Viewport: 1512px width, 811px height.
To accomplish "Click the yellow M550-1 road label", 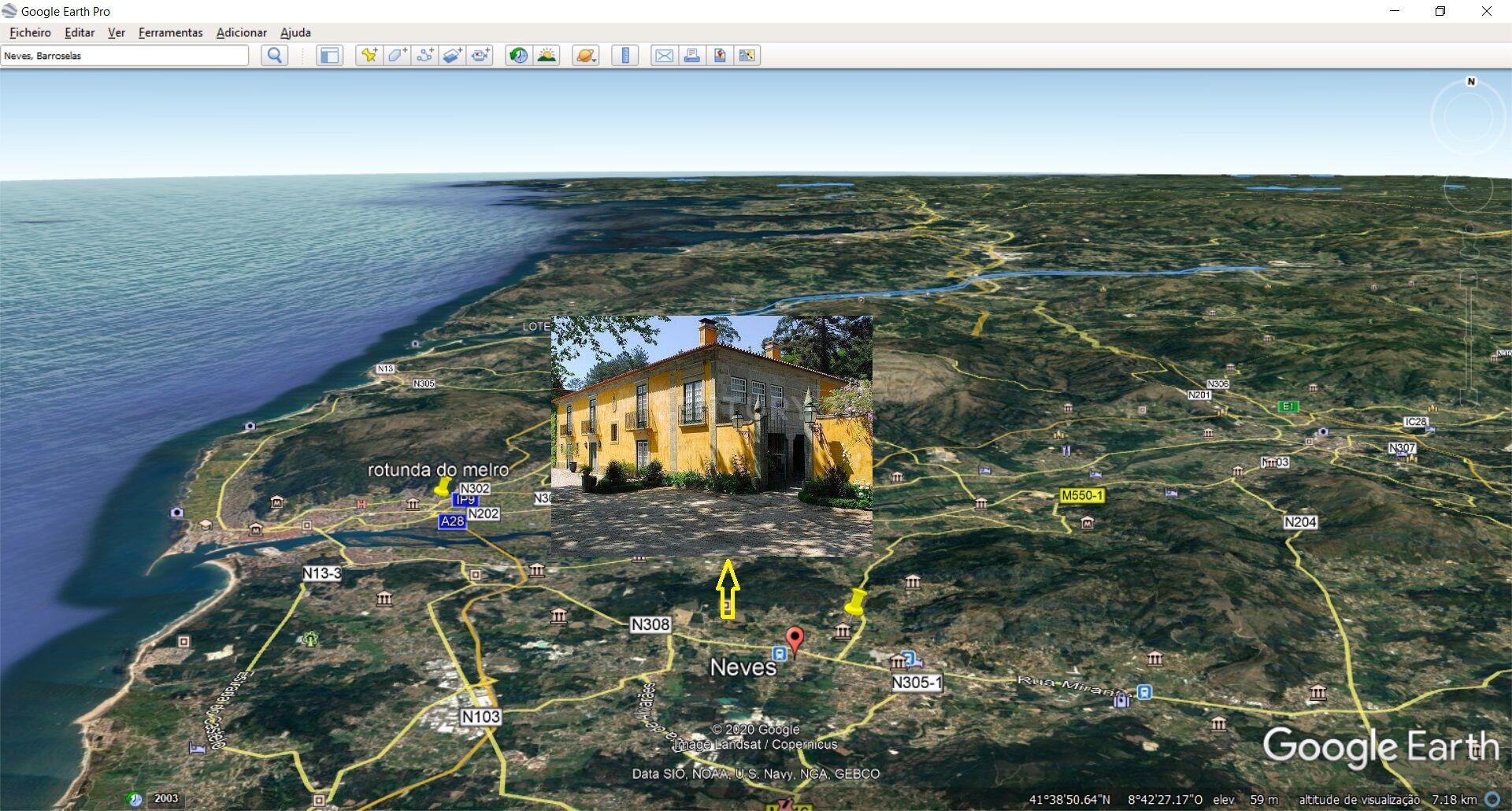I will pos(1082,495).
